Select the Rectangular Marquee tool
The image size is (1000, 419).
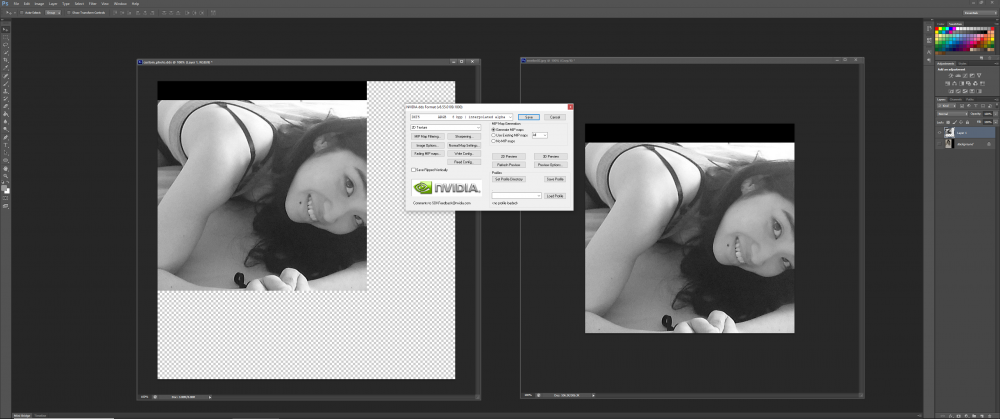pyautogui.click(x=6, y=38)
